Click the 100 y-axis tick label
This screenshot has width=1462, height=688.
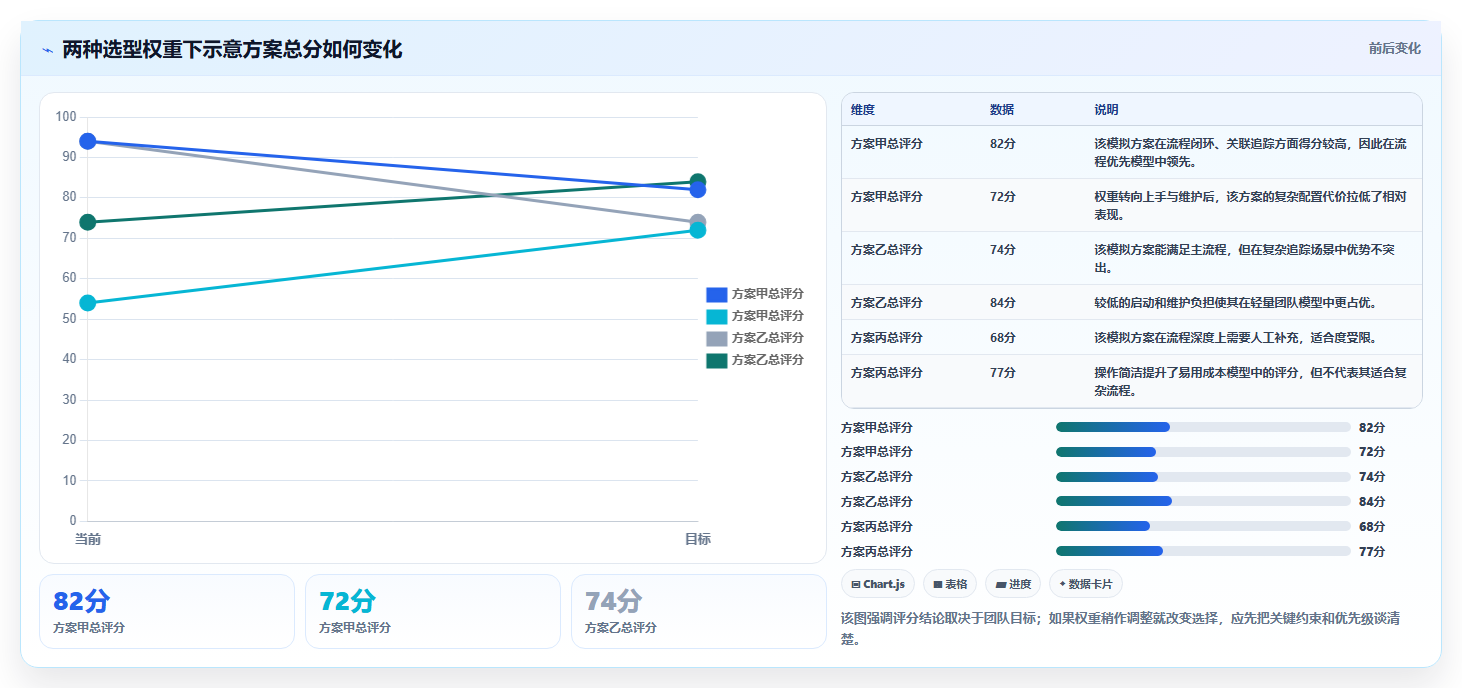click(66, 117)
